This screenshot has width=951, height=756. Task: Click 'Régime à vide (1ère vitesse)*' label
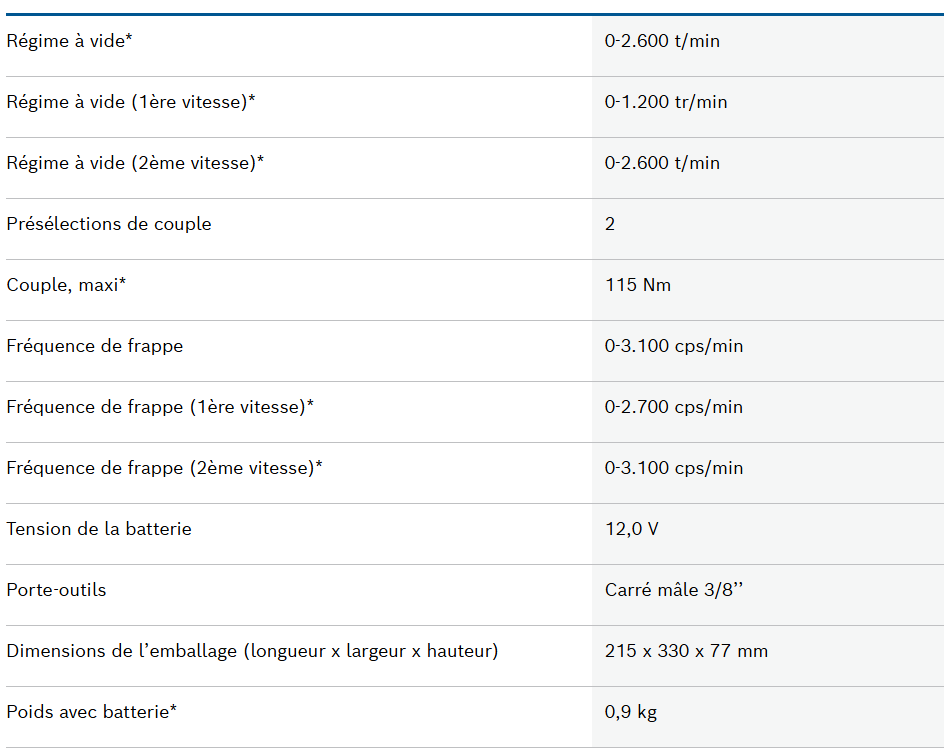coord(130,102)
